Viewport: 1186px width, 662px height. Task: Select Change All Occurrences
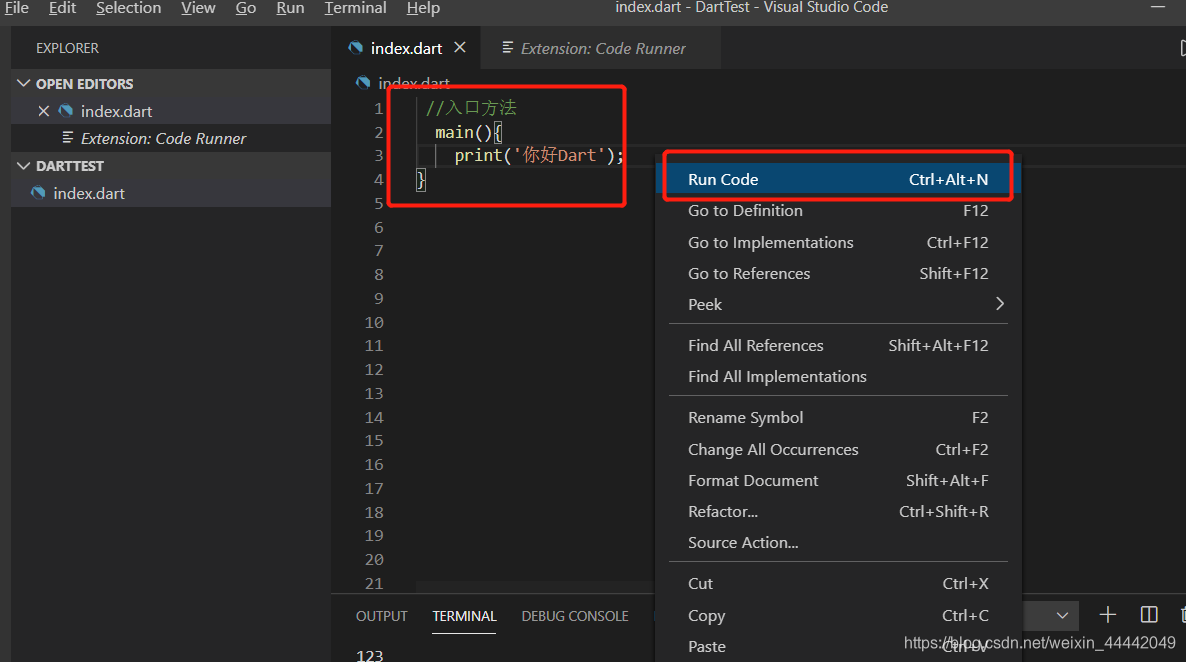tap(838, 449)
